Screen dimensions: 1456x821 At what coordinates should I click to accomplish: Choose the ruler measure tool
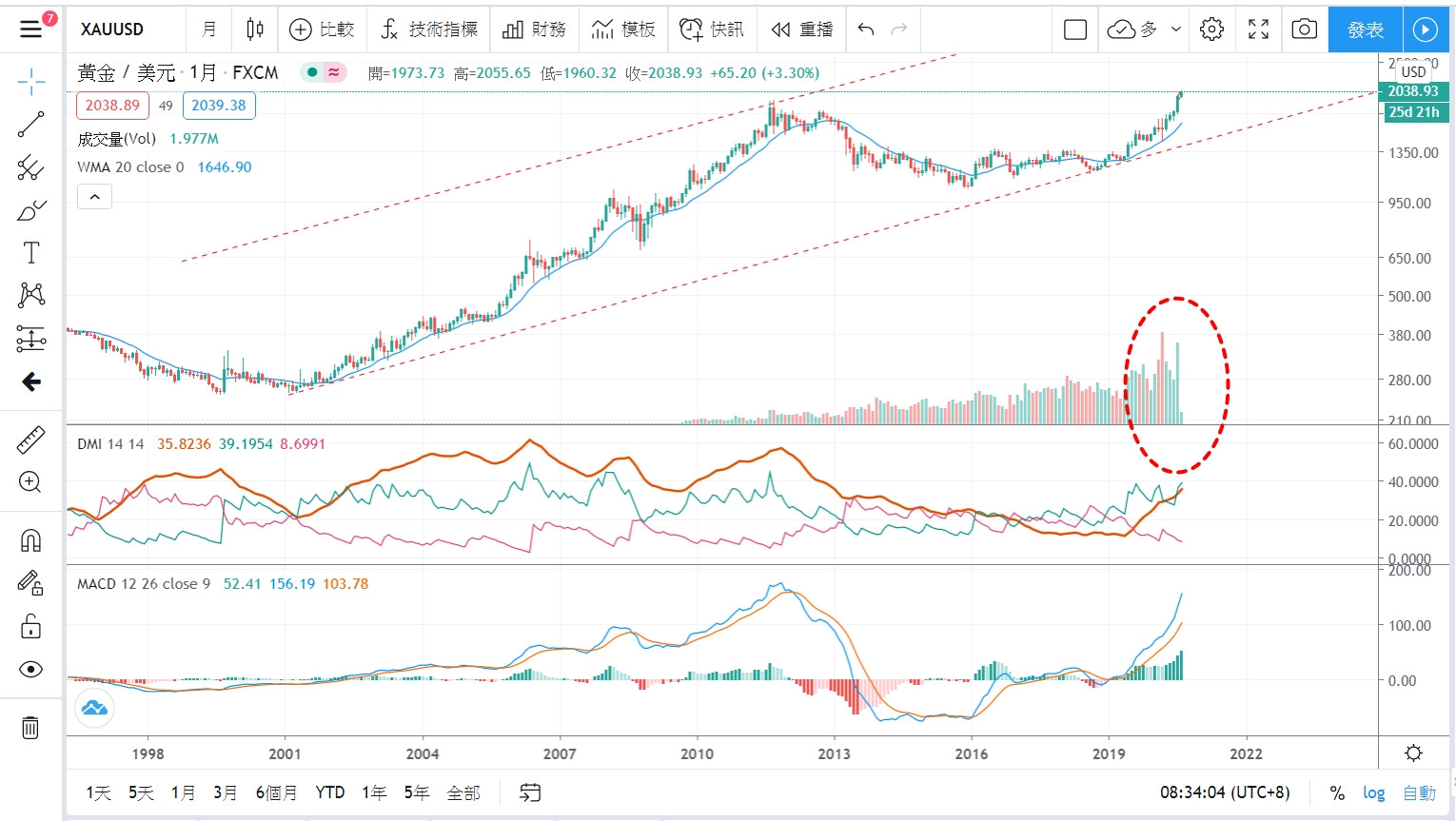[x=30, y=440]
